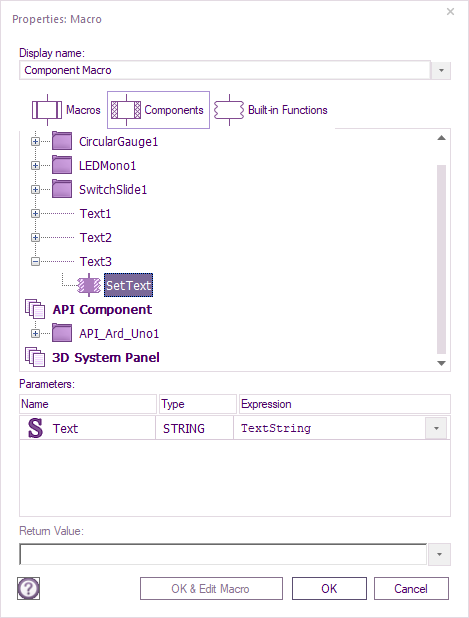Select the CircularGauge1 tree item

118,141
